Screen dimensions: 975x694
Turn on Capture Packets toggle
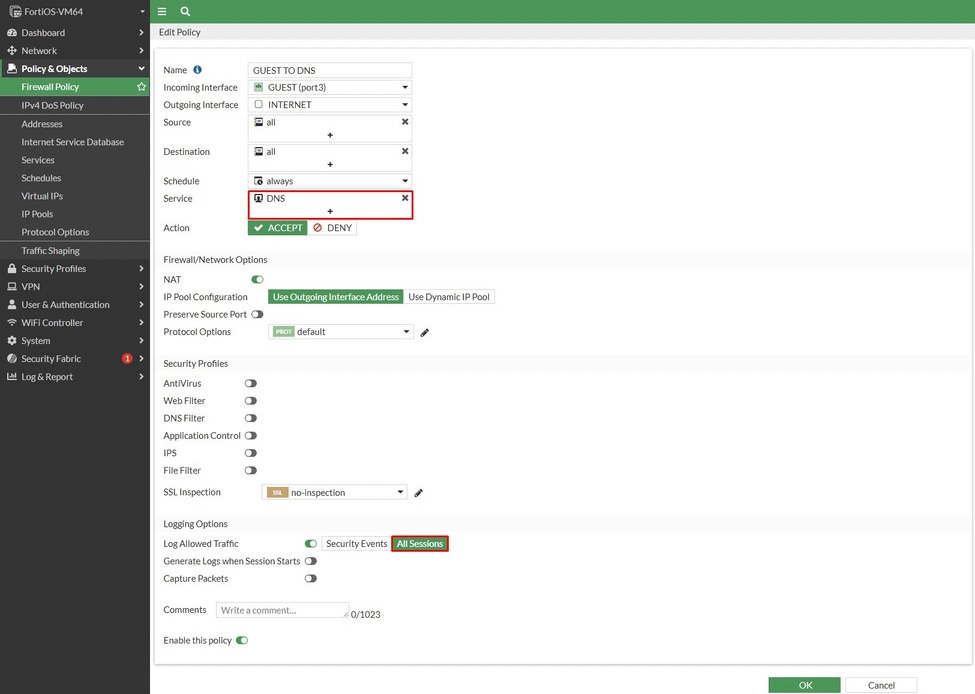(310, 578)
